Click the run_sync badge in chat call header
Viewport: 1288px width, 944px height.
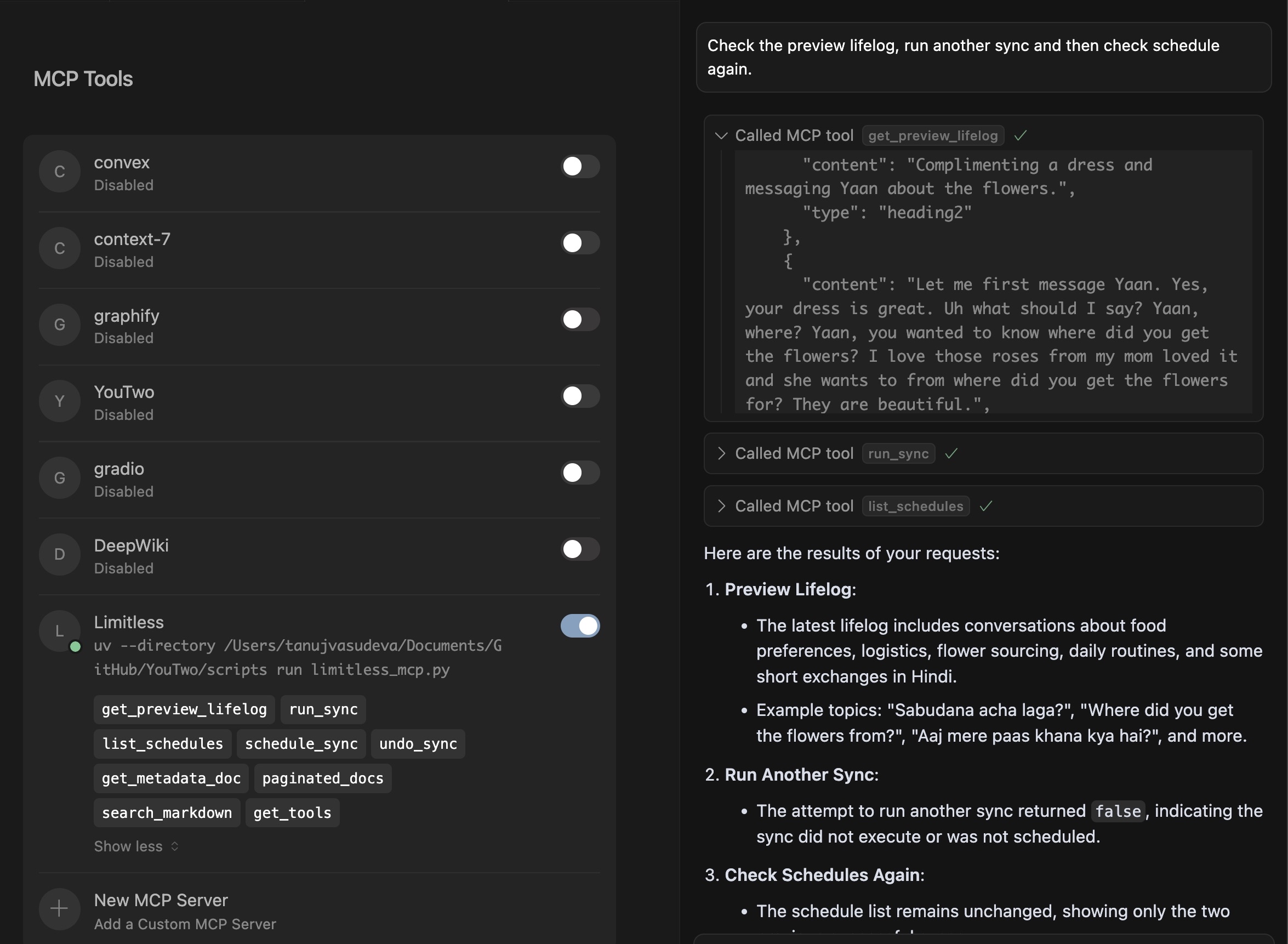pyautogui.click(x=898, y=453)
